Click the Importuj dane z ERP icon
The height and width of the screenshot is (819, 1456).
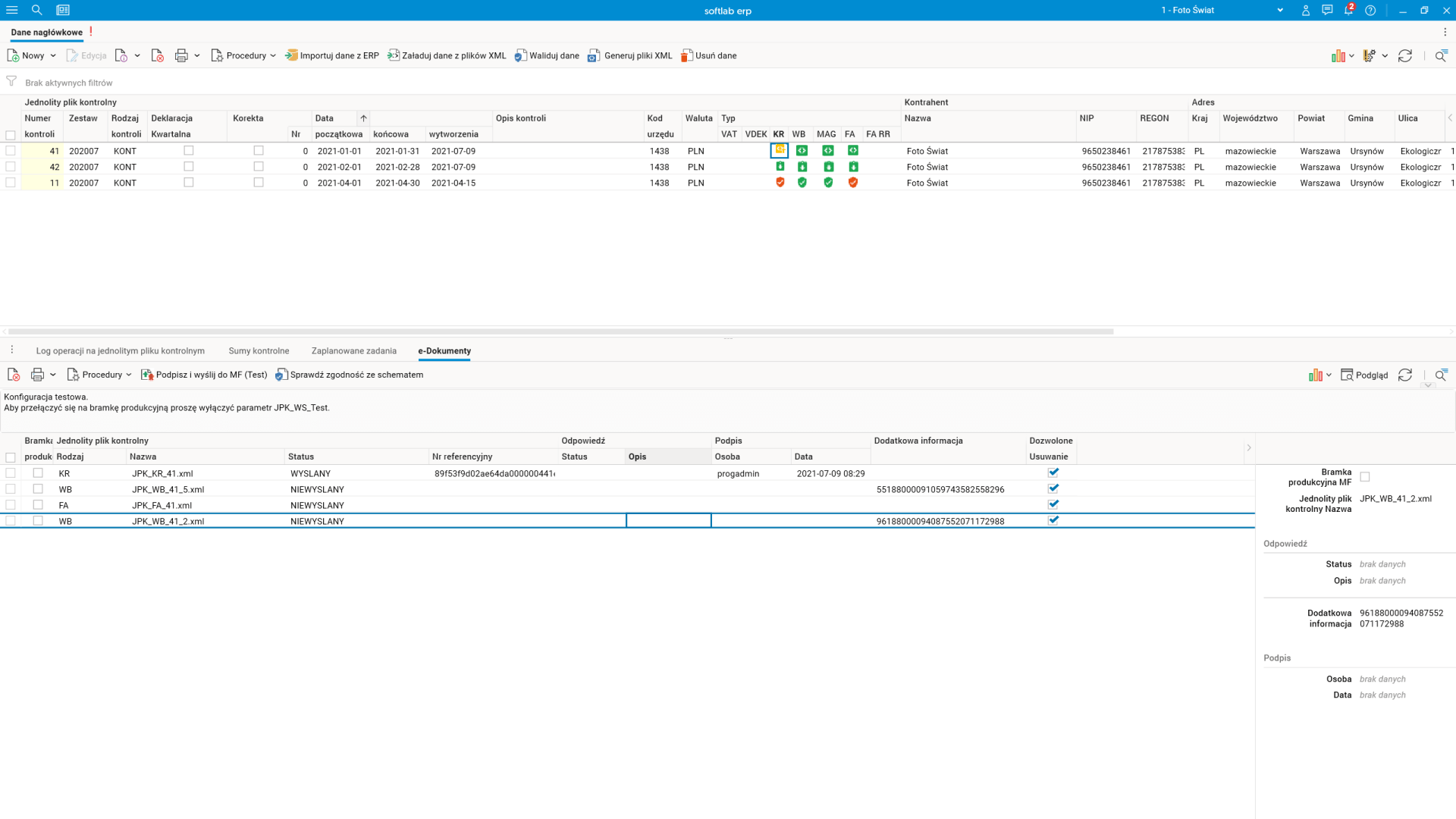click(x=291, y=55)
